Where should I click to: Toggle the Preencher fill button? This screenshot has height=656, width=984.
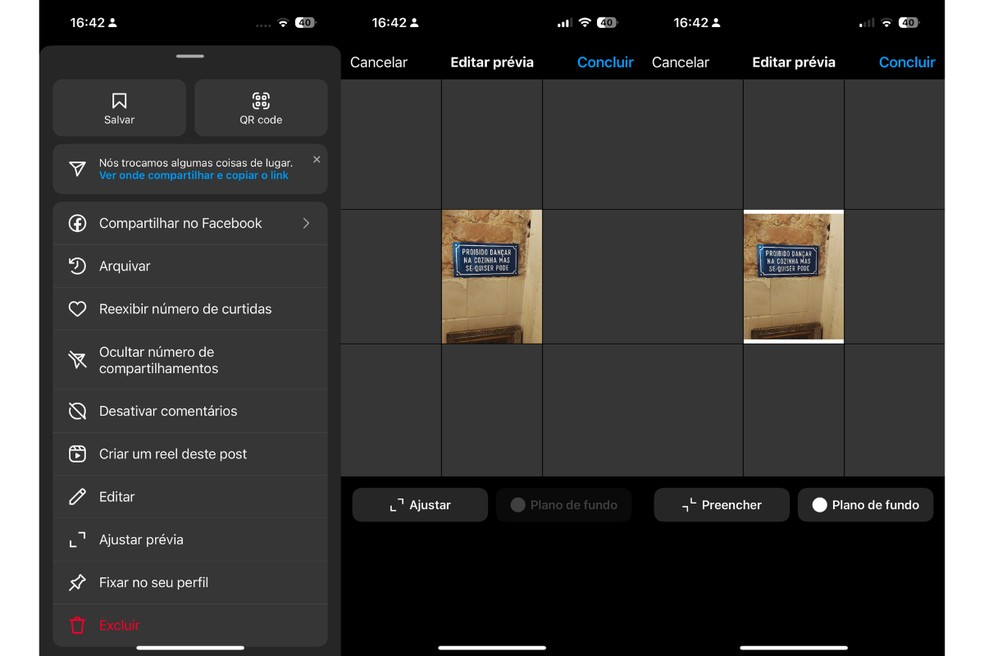click(x=721, y=505)
